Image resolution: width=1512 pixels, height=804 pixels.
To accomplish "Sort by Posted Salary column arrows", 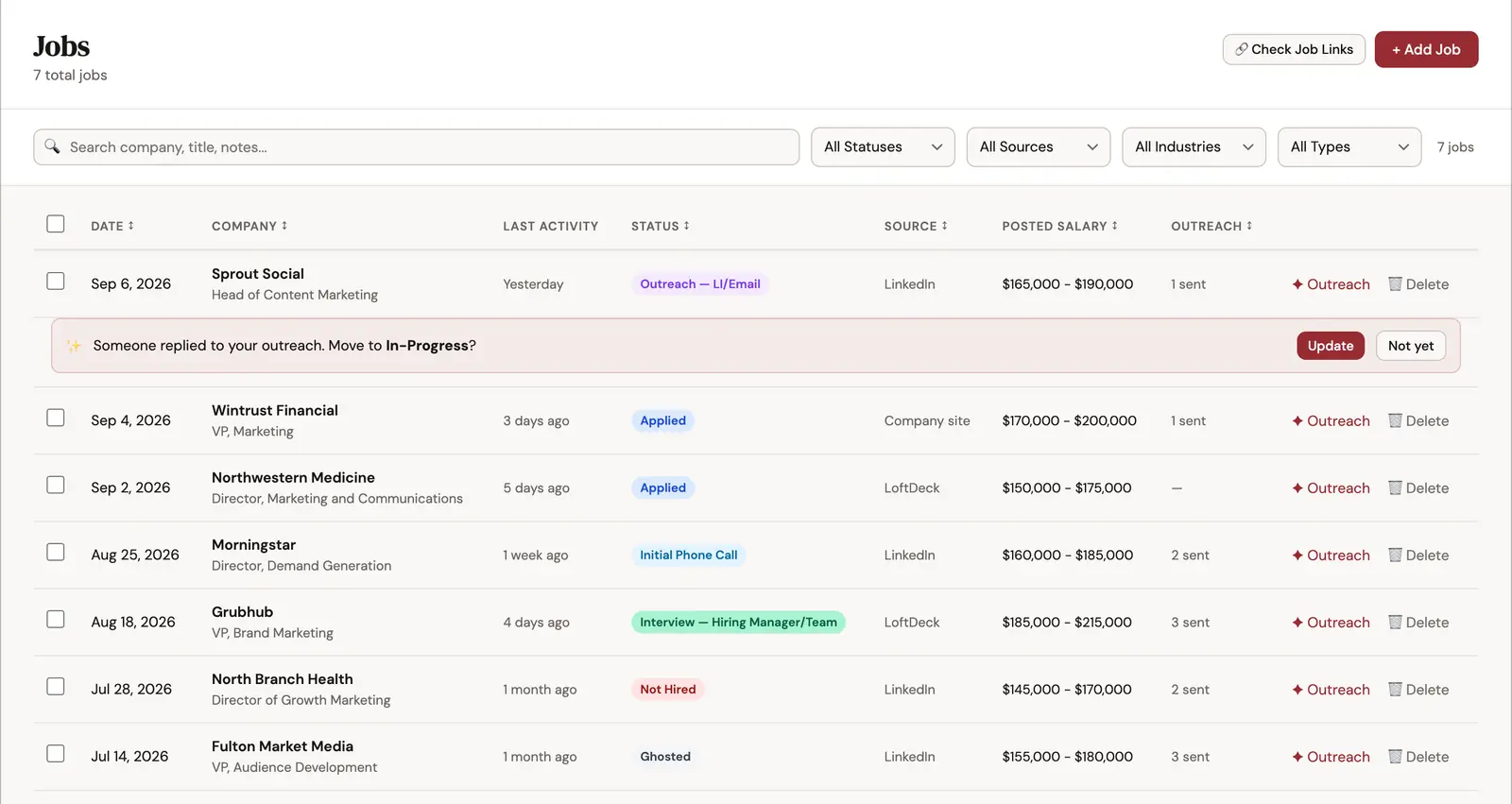I will pyautogui.click(x=1114, y=226).
